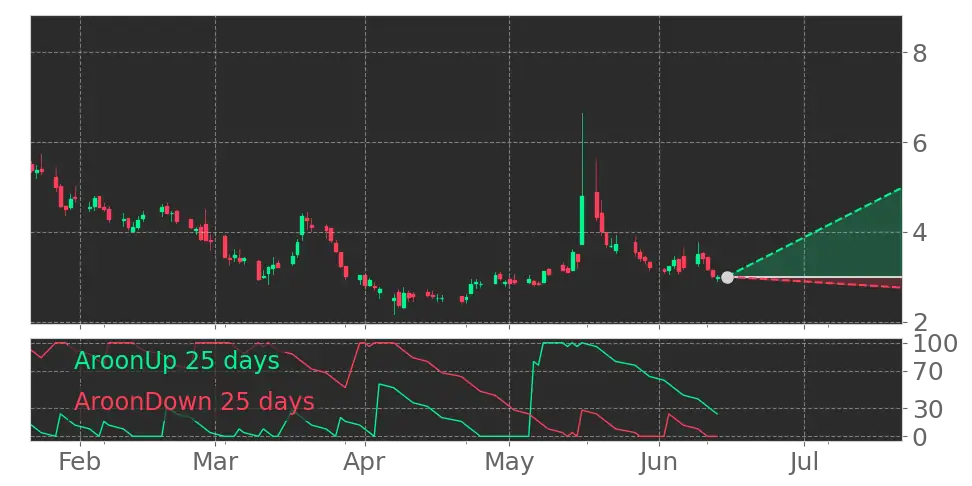Click the Aroon axis value 0
The height and width of the screenshot is (486, 972).
(919, 437)
